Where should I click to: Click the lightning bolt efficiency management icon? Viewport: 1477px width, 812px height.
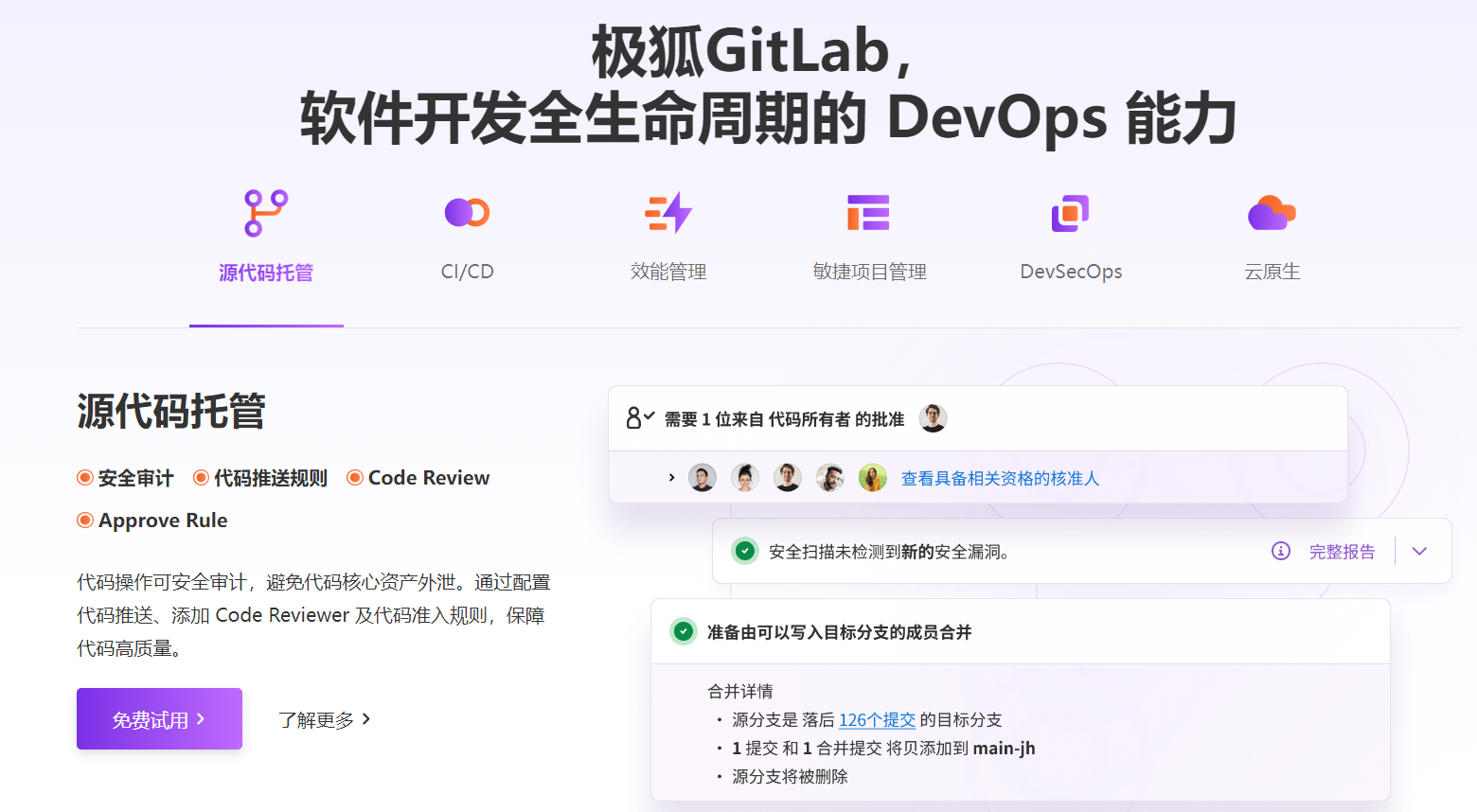point(668,213)
